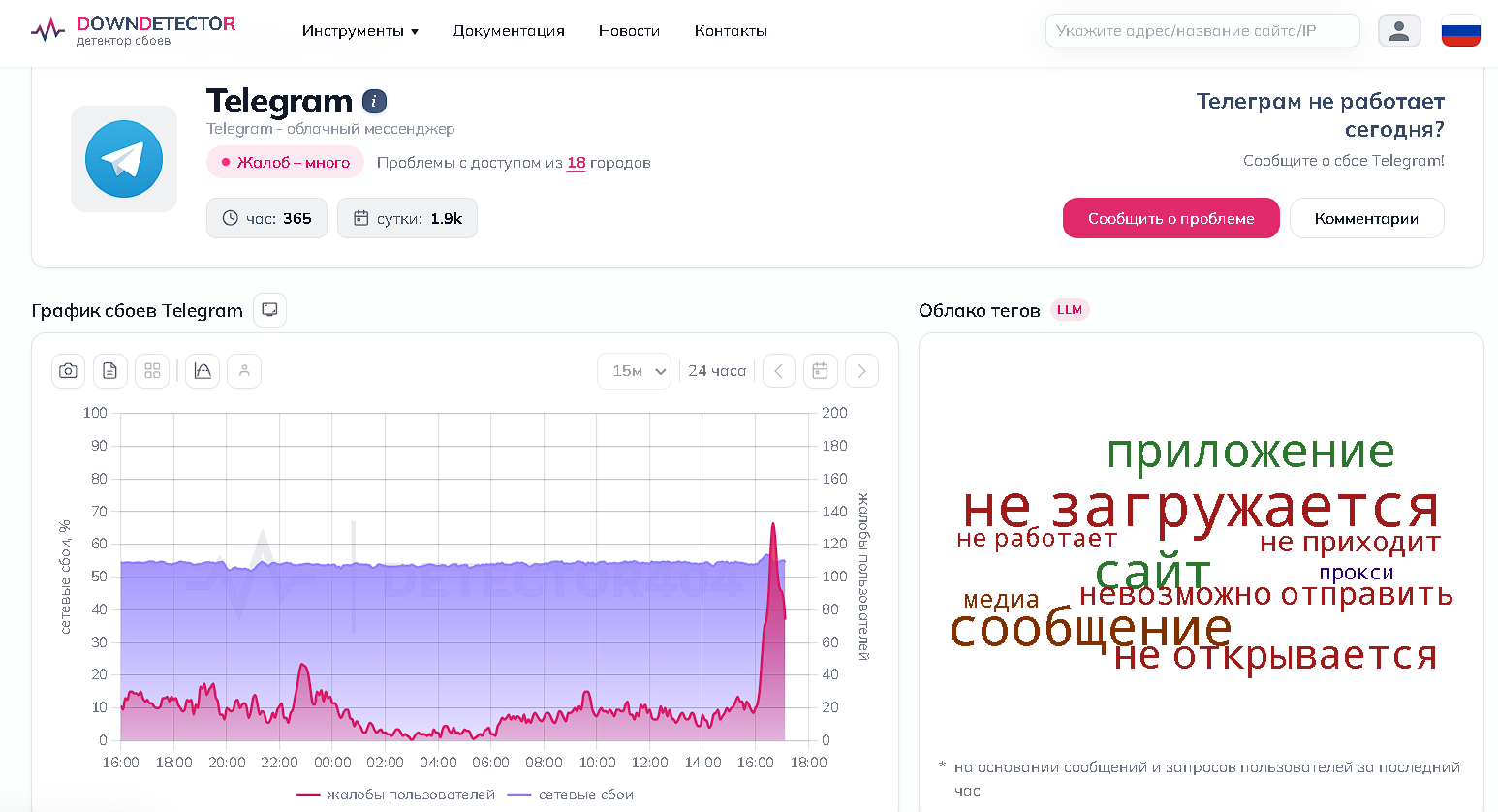Viewport: 1498px width, 812px height.
Task: Go to the next chart period arrow
Action: (x=861, y=371)
